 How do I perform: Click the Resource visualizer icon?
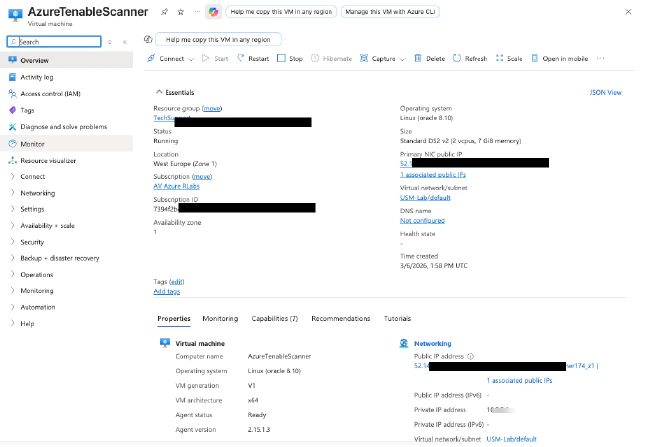(13, 160)
